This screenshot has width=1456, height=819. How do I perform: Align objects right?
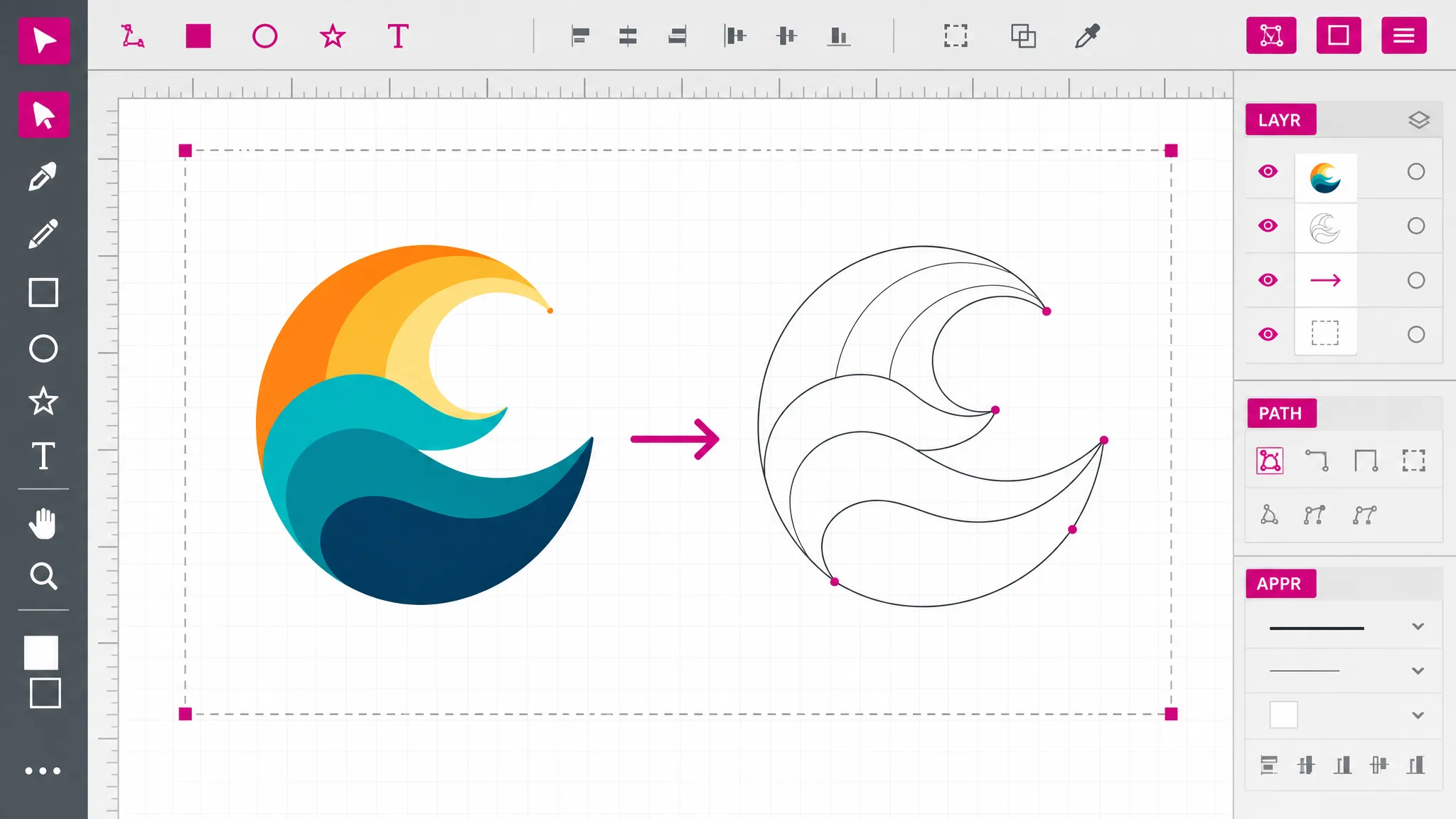point(678,36)
